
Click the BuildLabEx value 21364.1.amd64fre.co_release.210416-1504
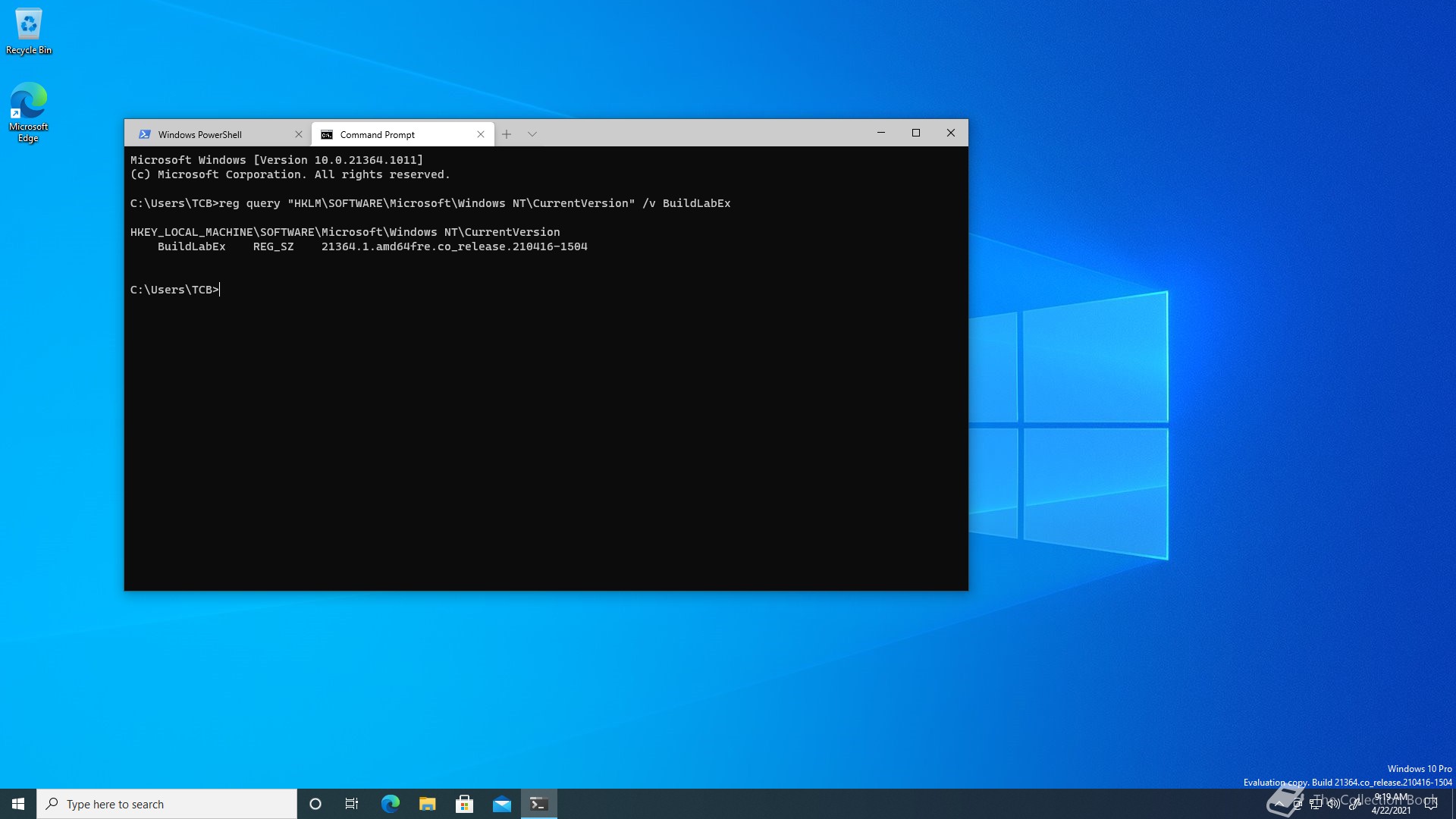pyautogui.click(x=454, y=246)
